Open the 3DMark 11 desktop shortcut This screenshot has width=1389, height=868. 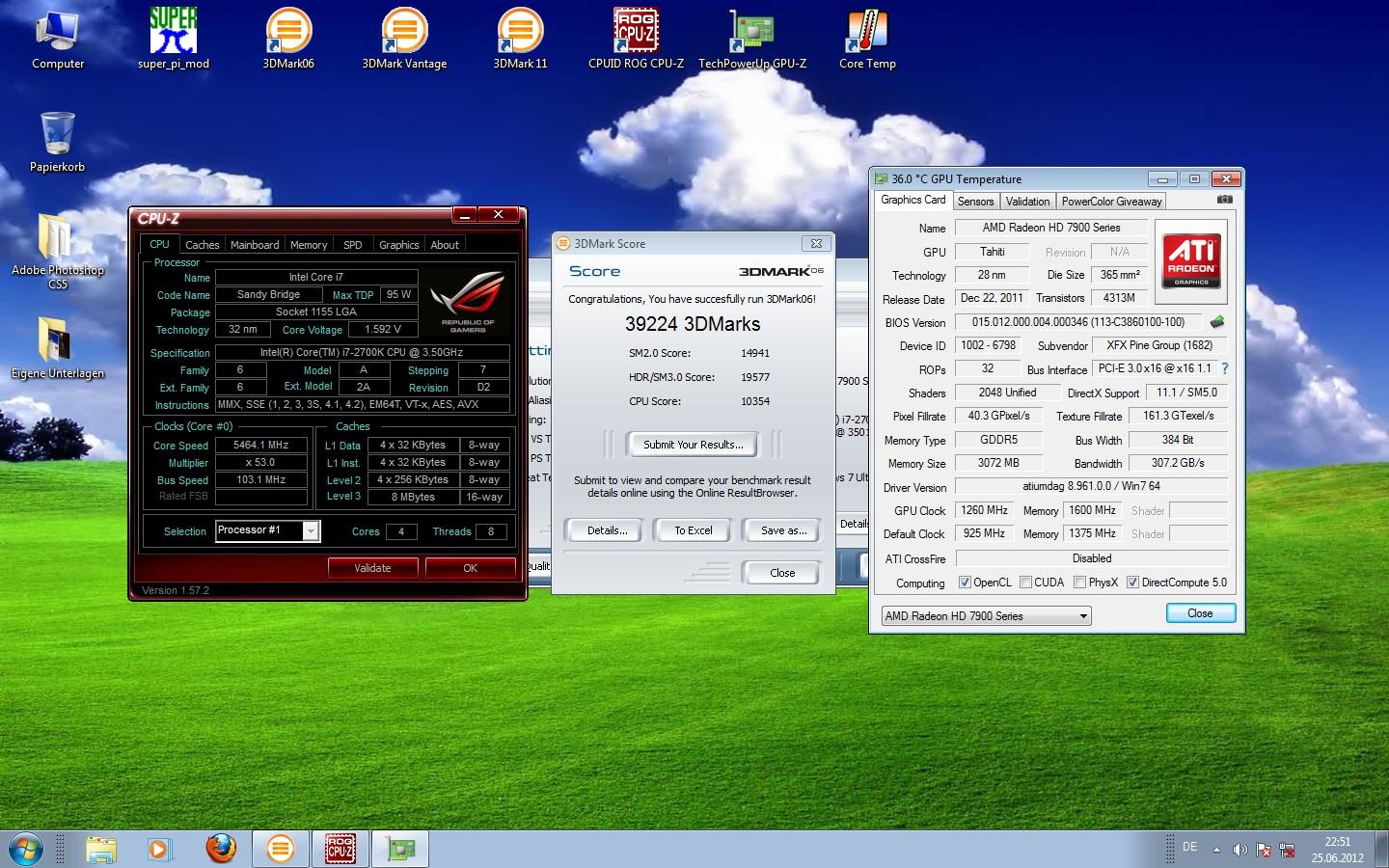pyautogui.click(x=520, y=39)
